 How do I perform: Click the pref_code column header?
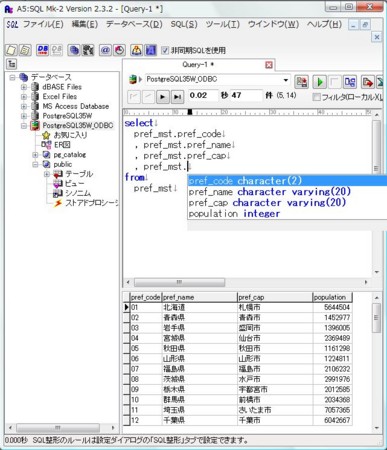[x=145, y=297]
